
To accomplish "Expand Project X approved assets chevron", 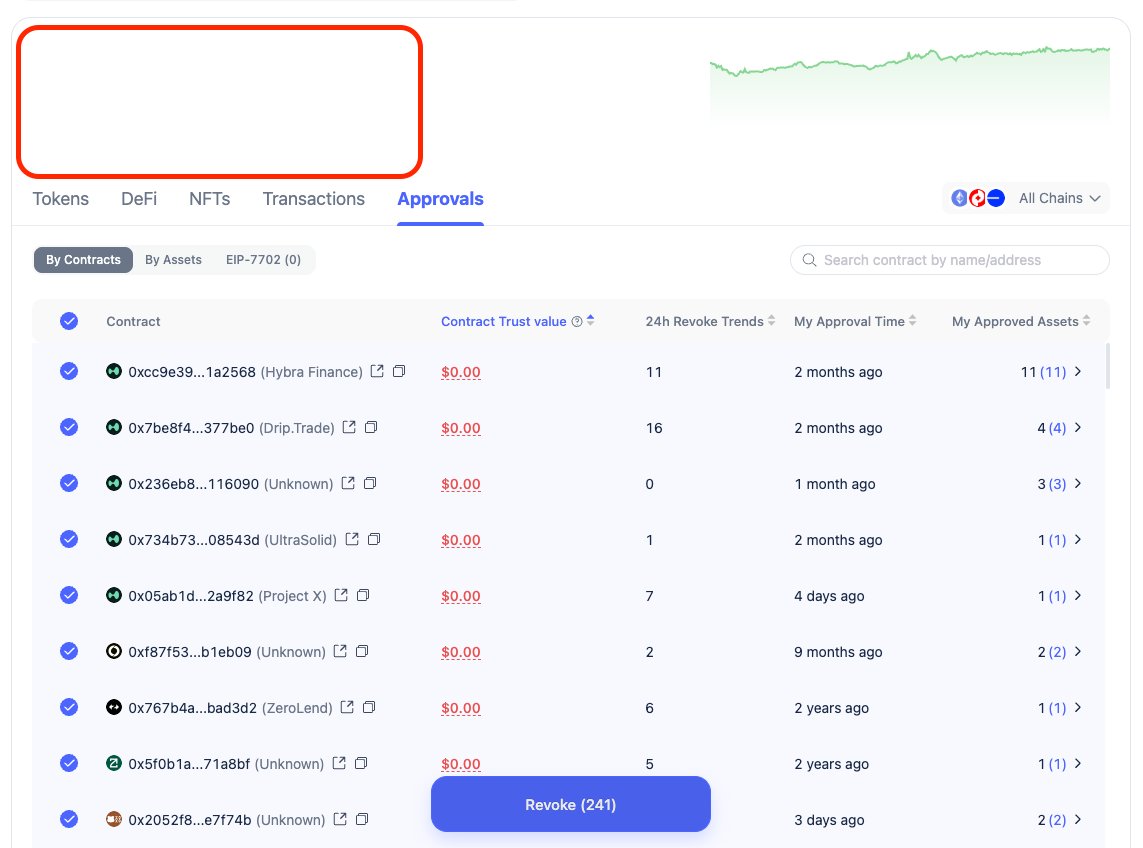I will [1077, 595].
